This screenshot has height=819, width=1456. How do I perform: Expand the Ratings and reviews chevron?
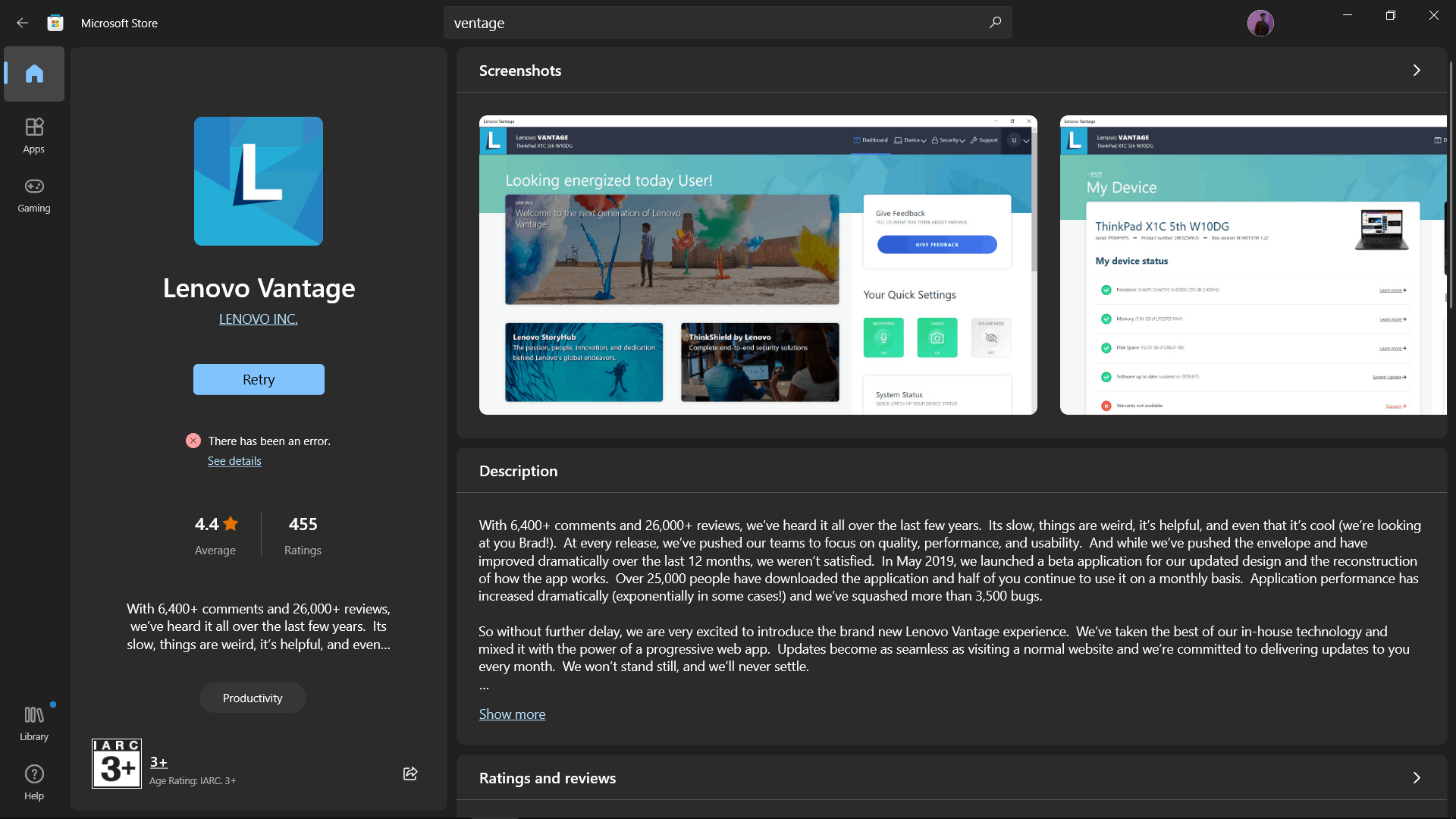(x=1416, y=778)
